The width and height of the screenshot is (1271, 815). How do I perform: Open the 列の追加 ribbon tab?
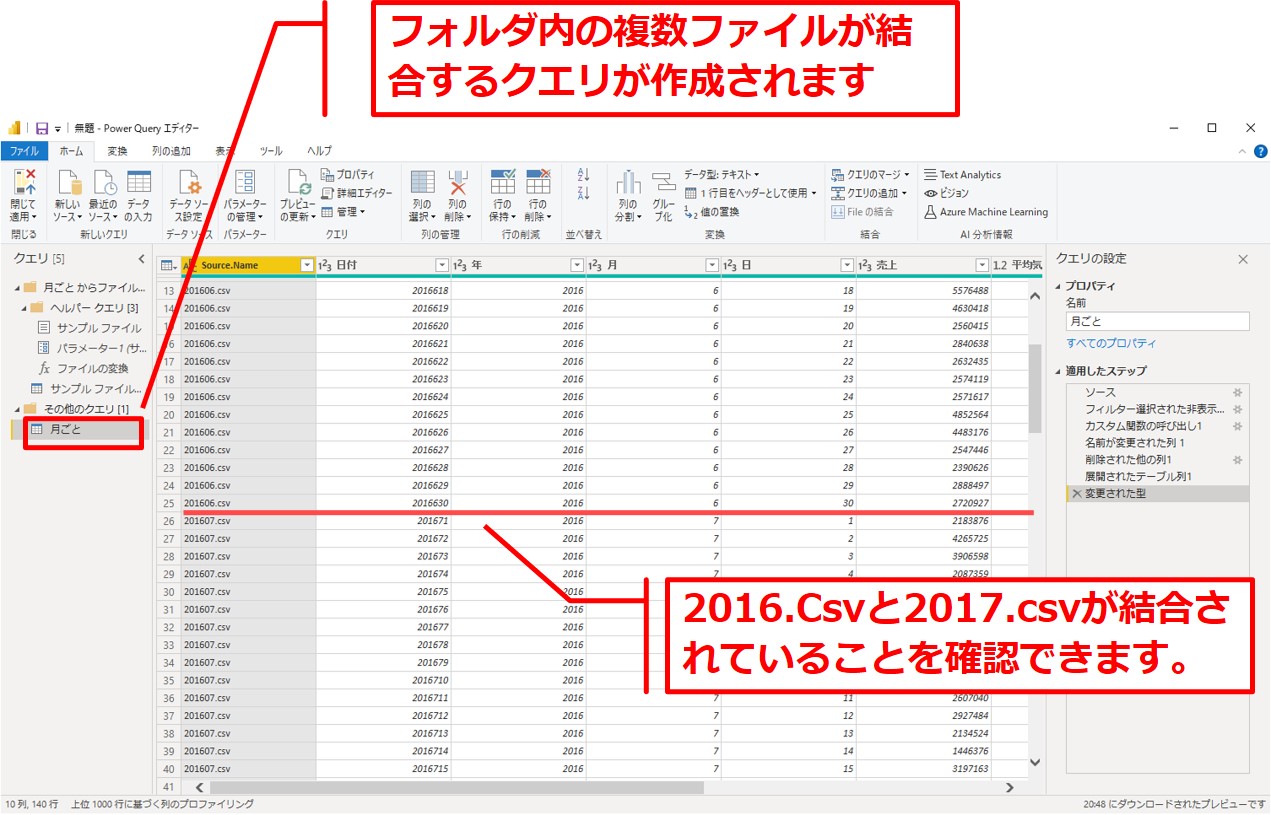171,151
